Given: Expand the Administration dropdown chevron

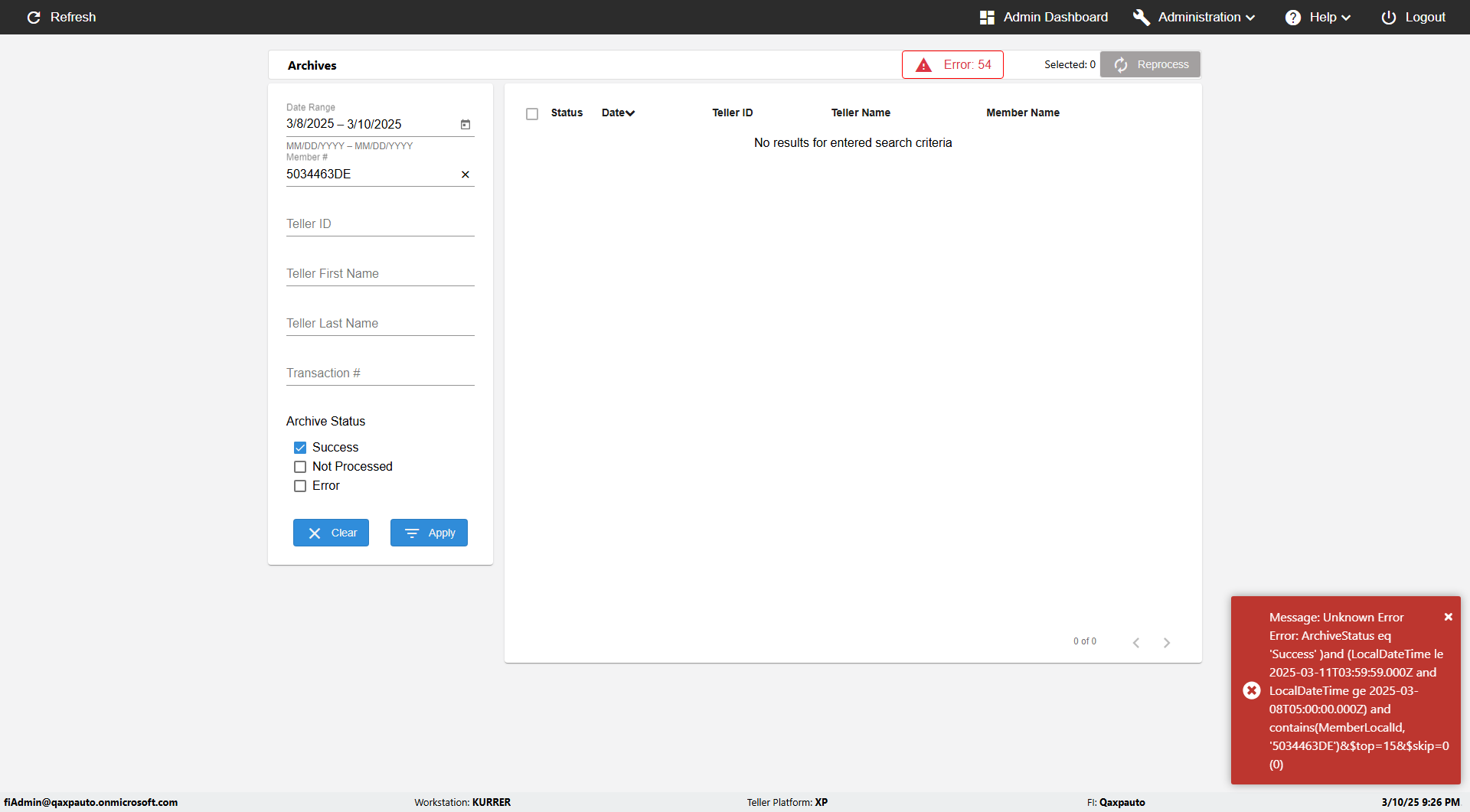Looking at the screenshot, I should point(1250,18).
